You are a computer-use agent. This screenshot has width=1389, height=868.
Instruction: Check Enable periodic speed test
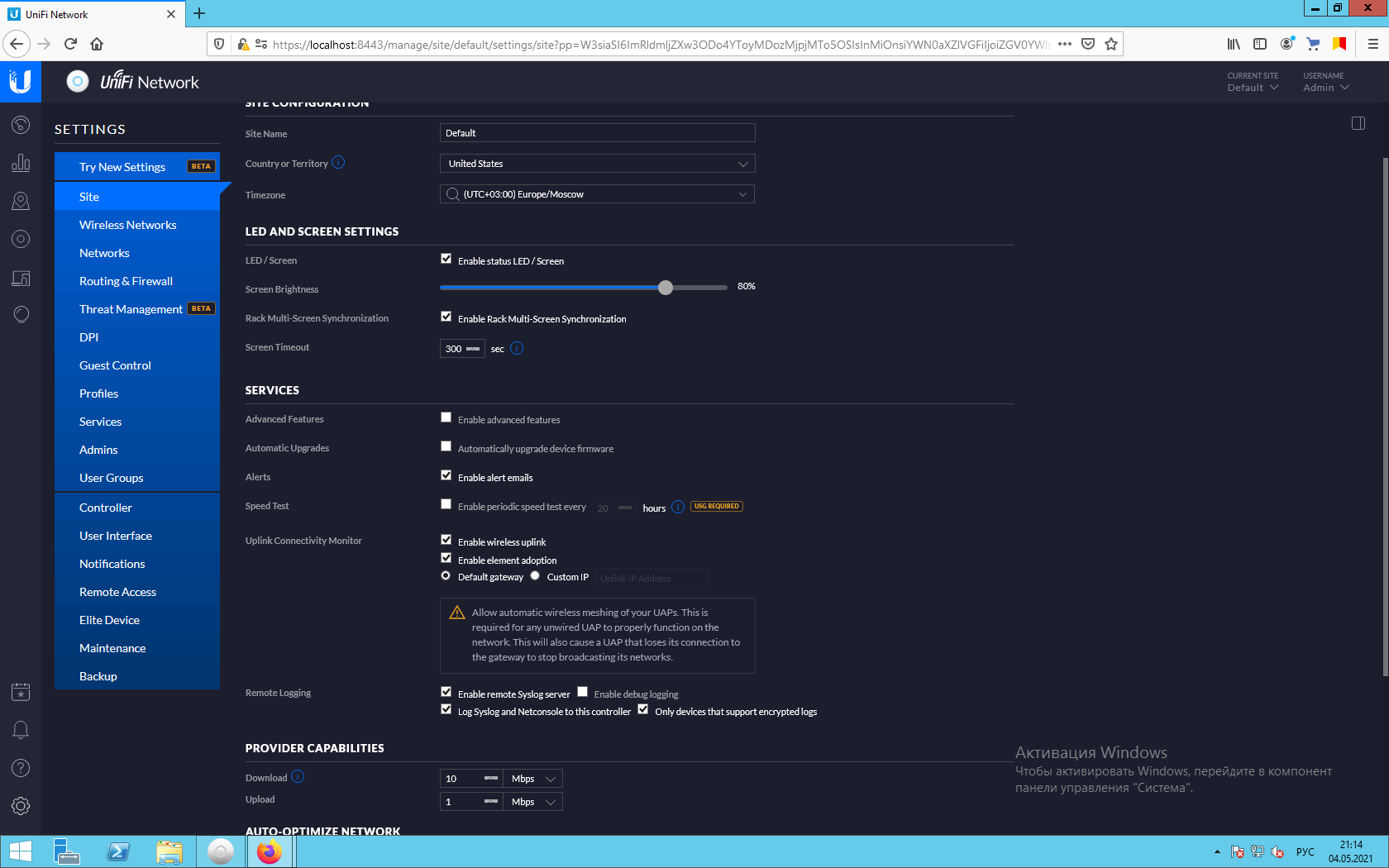(446, 504)
